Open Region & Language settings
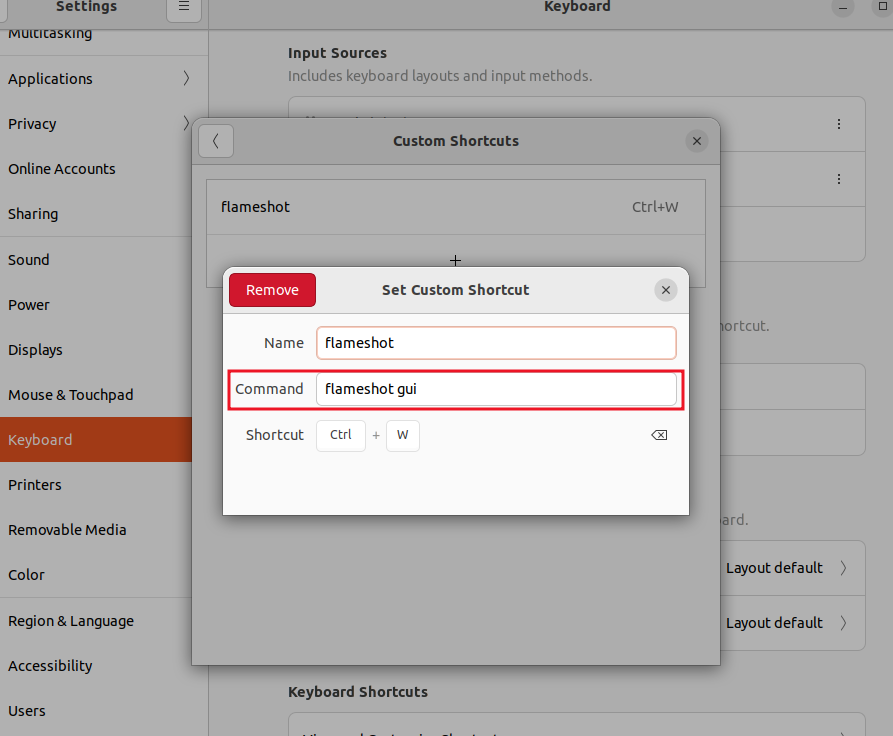Screen dimensions: 893x736 96,621
